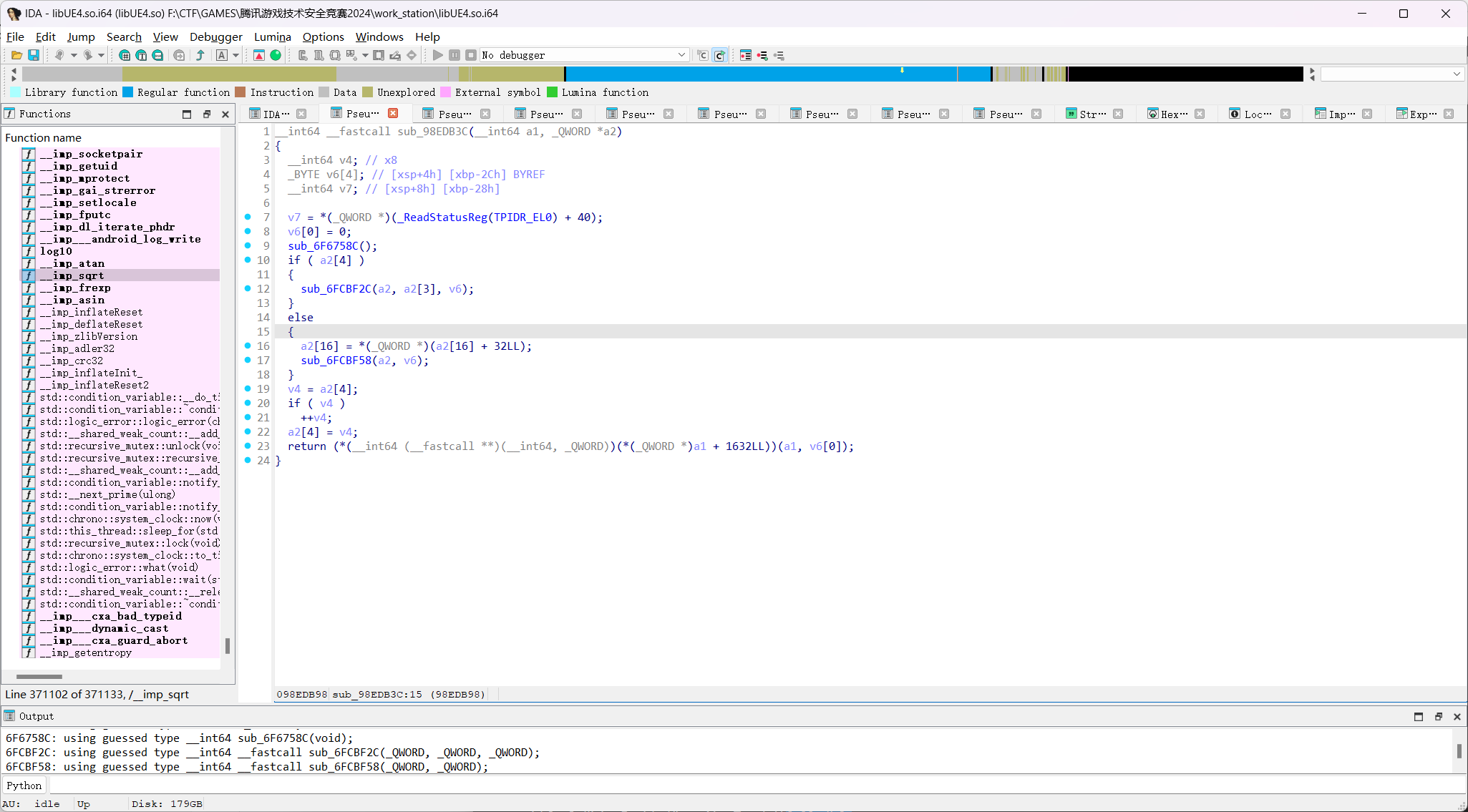Click the 'Function name' column header
Image resolution: width=1468 pixels, height=812 pixels.
click(43, 137)
